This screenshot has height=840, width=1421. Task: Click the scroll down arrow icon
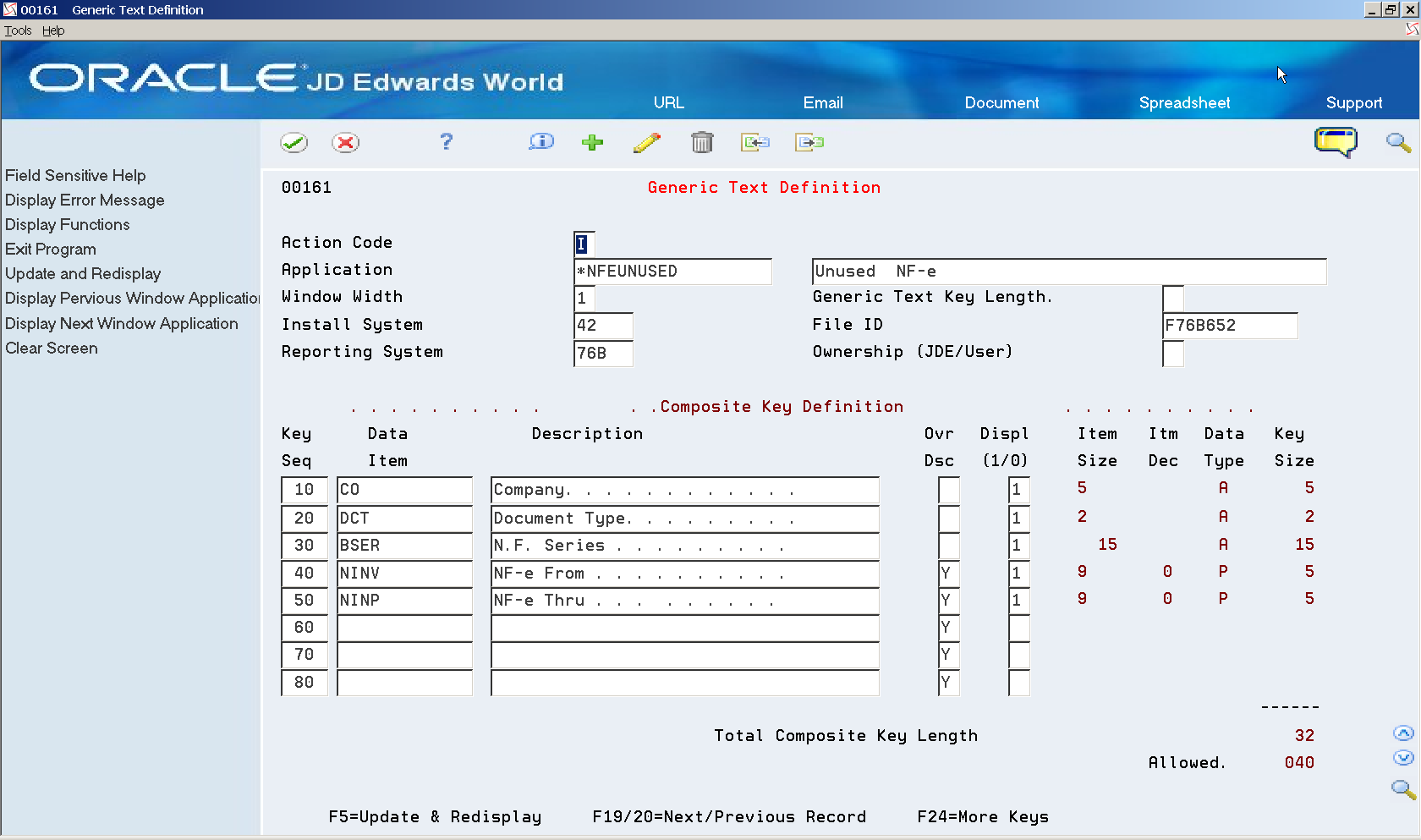click(x=1403, y=758)
